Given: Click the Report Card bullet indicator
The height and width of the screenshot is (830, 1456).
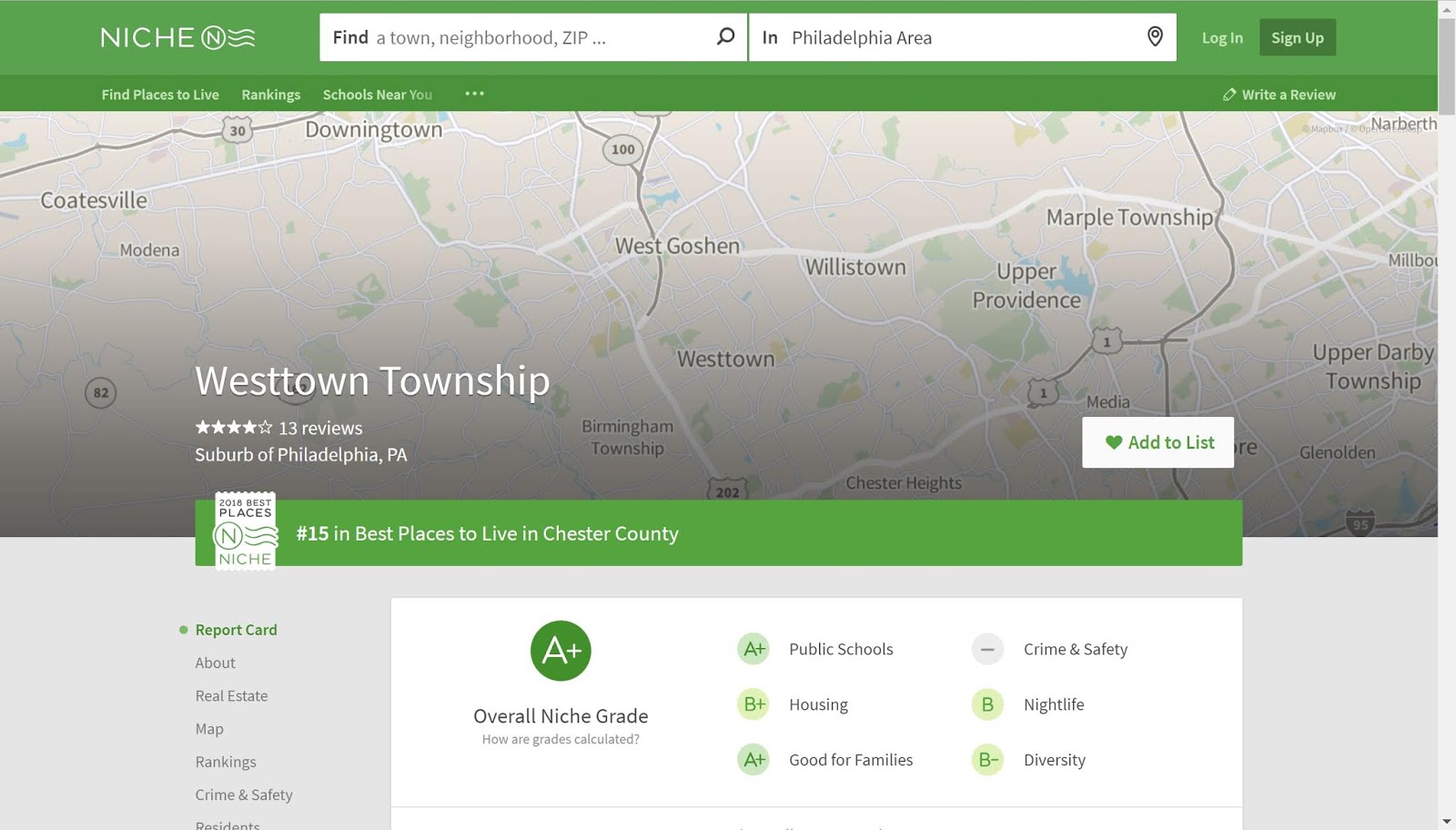Looking at the screenshot, I should (180, 629).
